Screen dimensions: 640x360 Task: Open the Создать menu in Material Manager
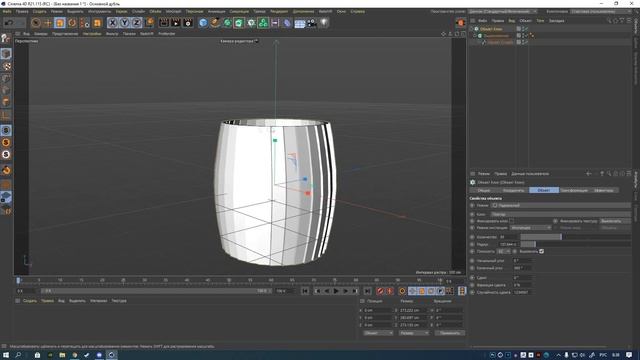[x=30, y=301]
